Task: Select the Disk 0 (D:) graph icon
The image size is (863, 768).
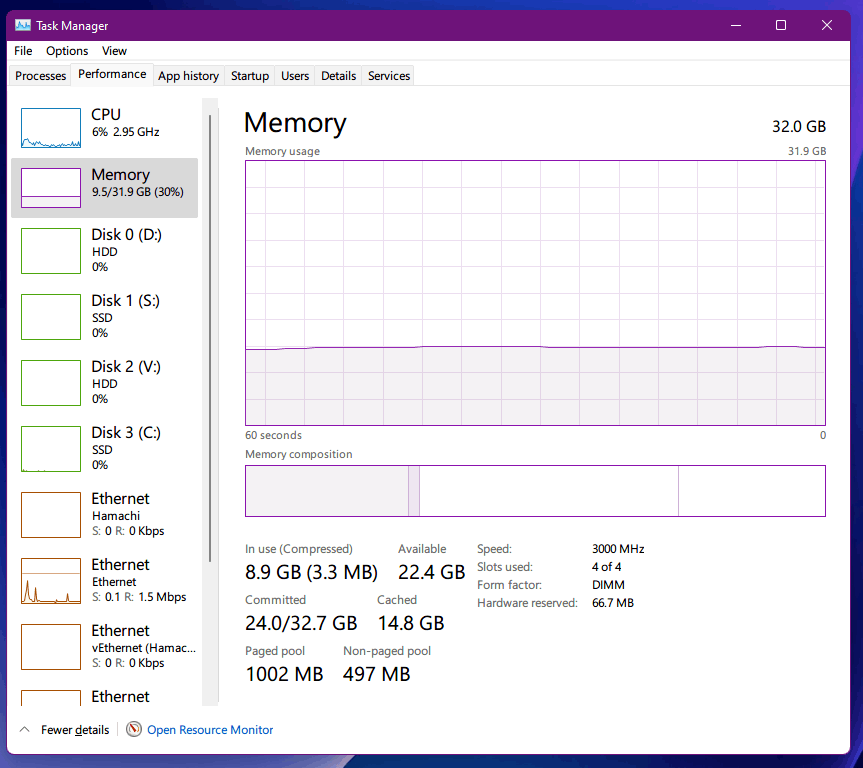Action: click(51, 251)
